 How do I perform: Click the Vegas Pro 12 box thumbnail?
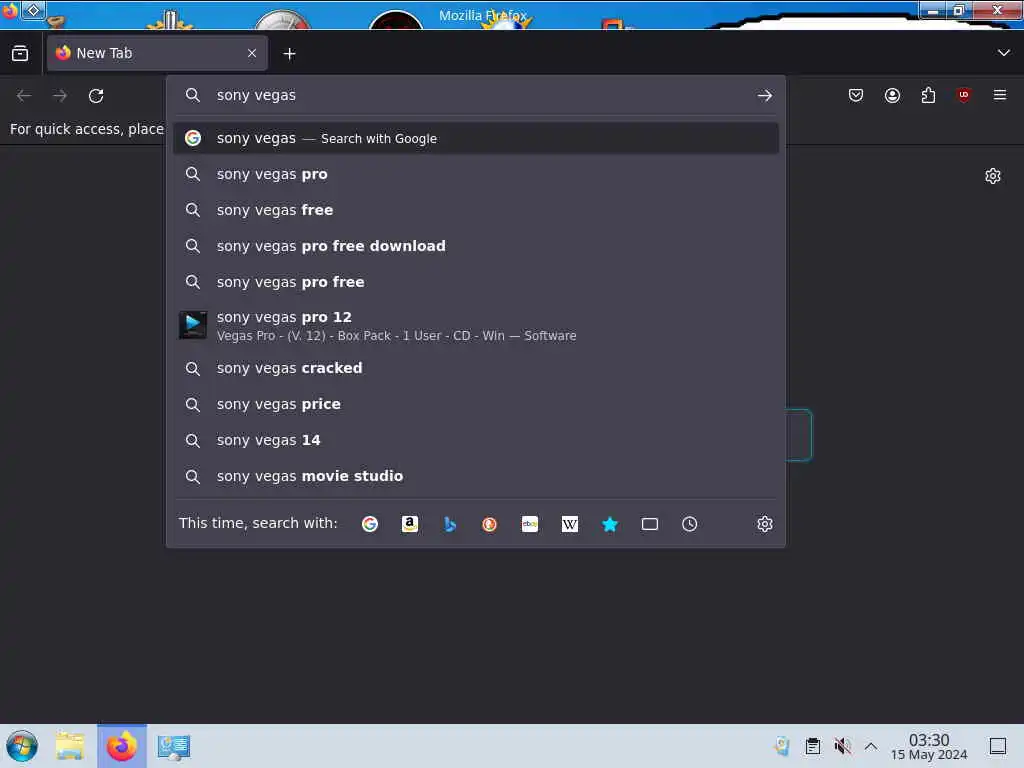pyautogui.click(x=193, y=325)
